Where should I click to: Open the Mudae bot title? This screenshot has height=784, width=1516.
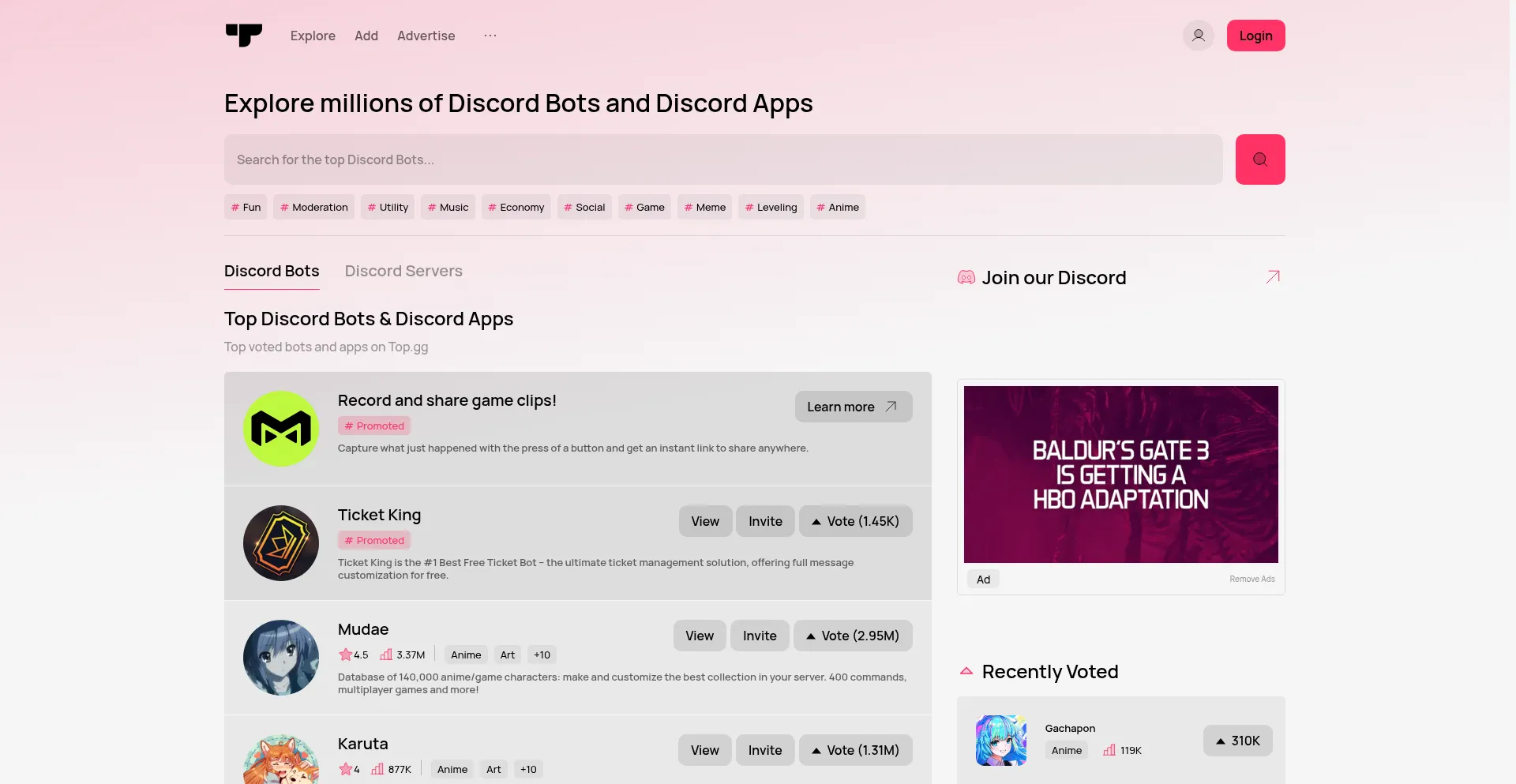(x=363, y=629)
